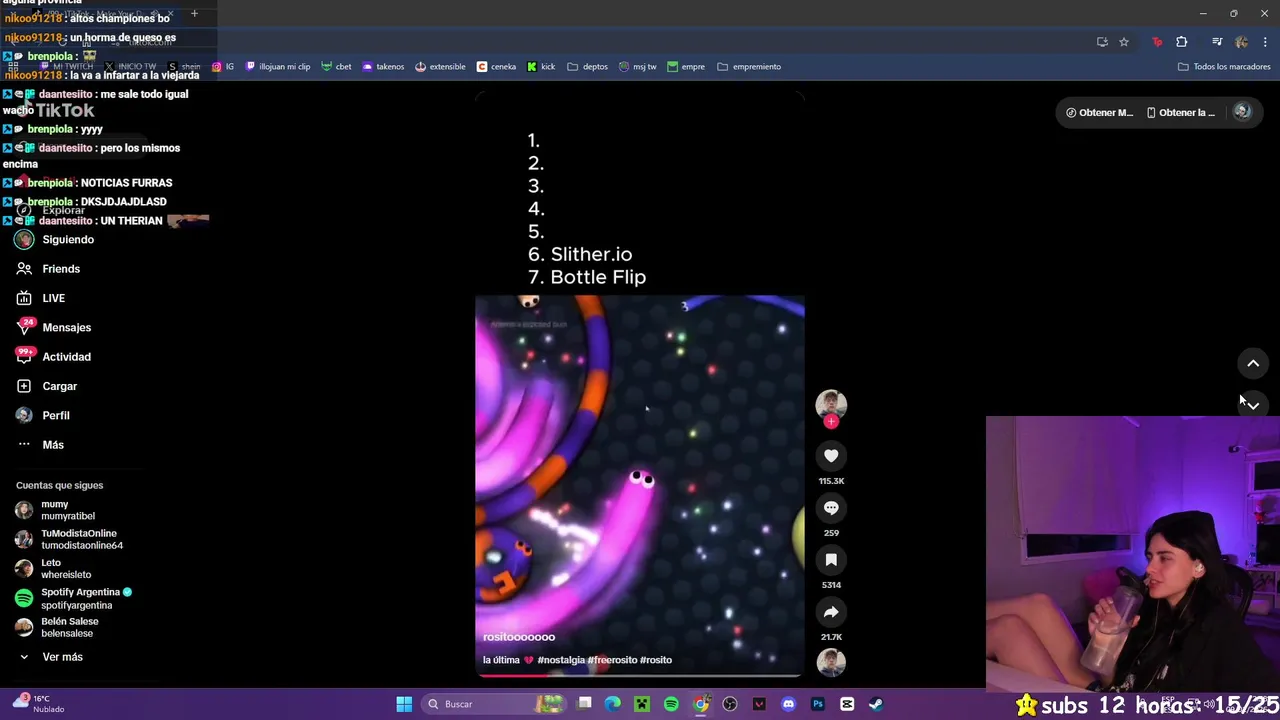
Task: Open the illojuan mi clip bookmark
Action: (278, 67)
